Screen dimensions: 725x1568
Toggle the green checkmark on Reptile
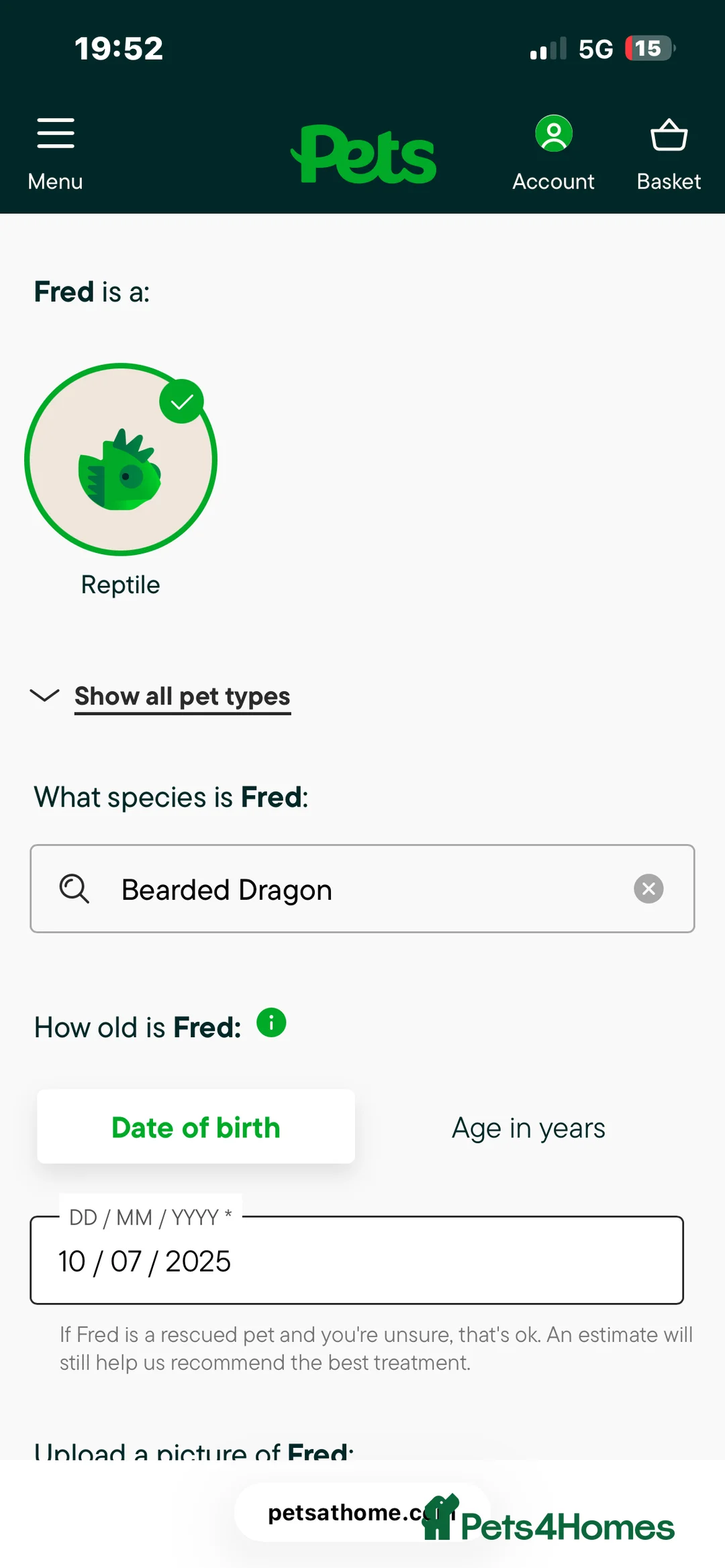[181, 401]
